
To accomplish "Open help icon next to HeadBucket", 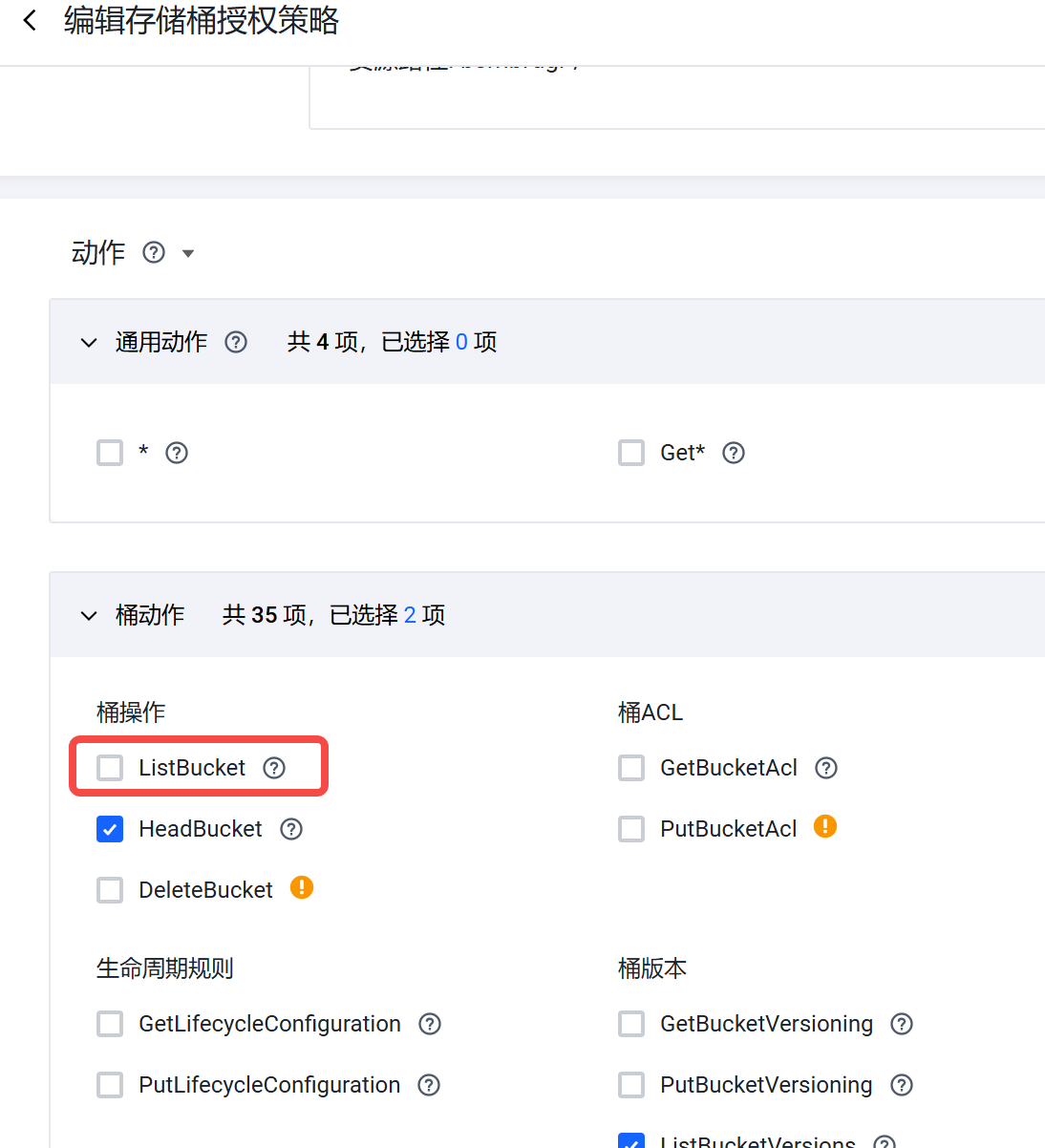I will pos(291,829).
